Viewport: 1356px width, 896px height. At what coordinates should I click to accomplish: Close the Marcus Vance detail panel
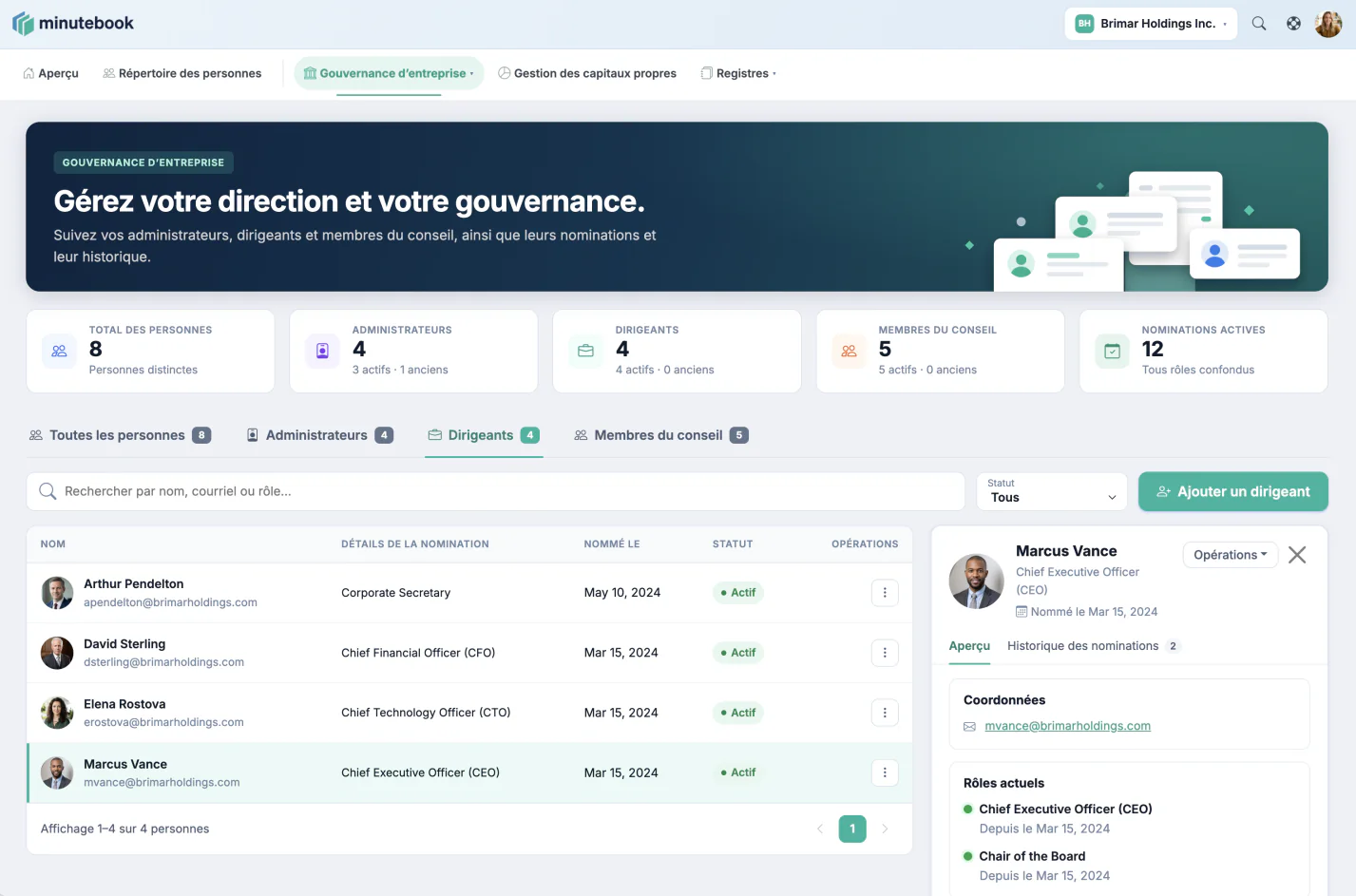tap(1297, 555)
